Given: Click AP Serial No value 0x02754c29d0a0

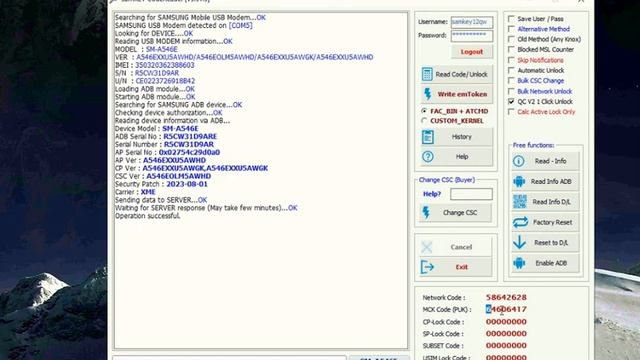Looking at the screenshot, I should (x=189, y=152).
